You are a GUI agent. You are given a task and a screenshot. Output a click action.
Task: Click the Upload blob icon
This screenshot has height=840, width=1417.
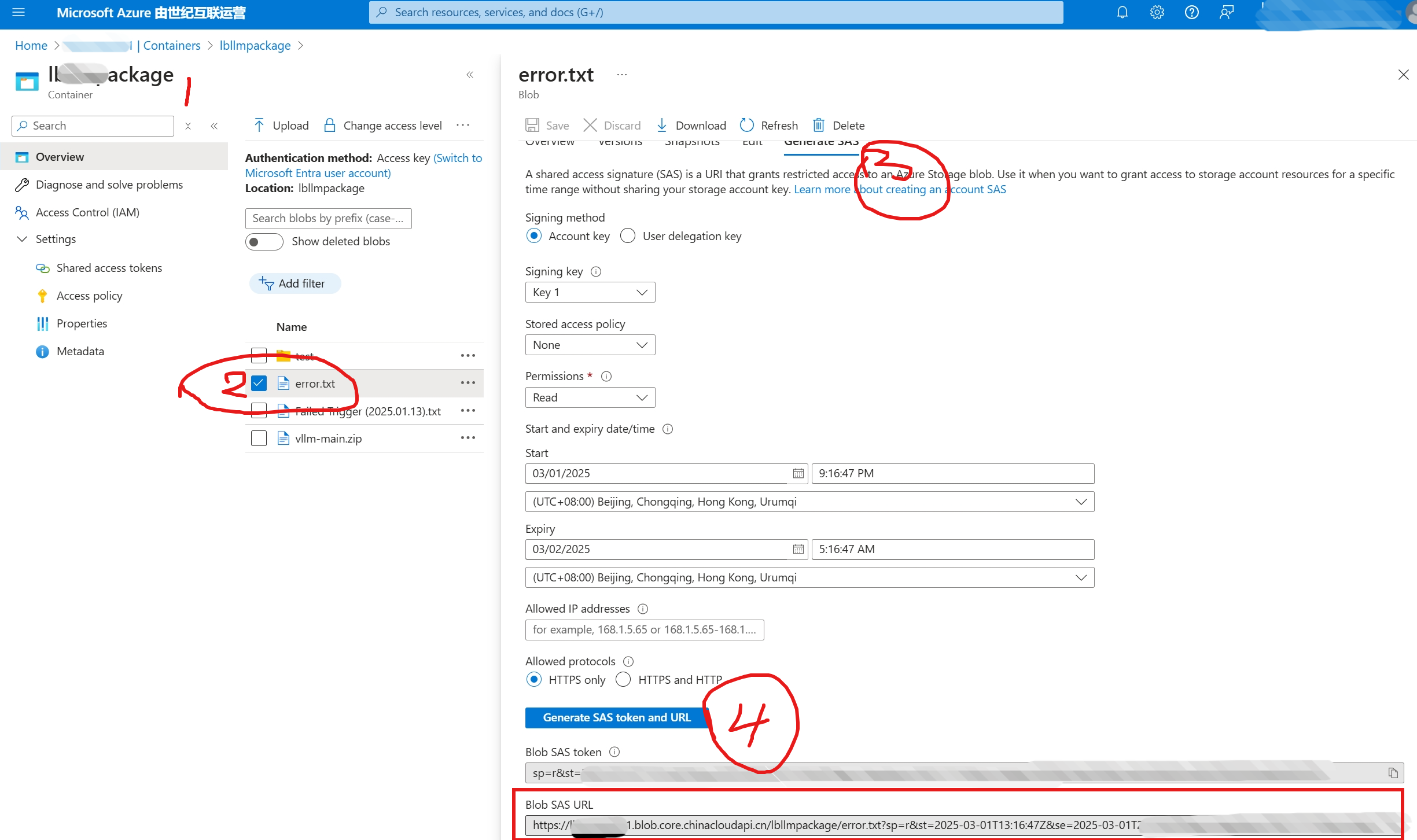pyautogui.click(x=260, y=125)
